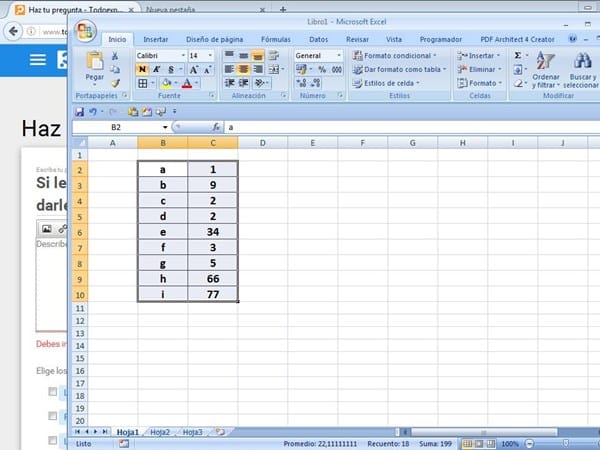Click Buscar y seleccionar button

[581, 70]
